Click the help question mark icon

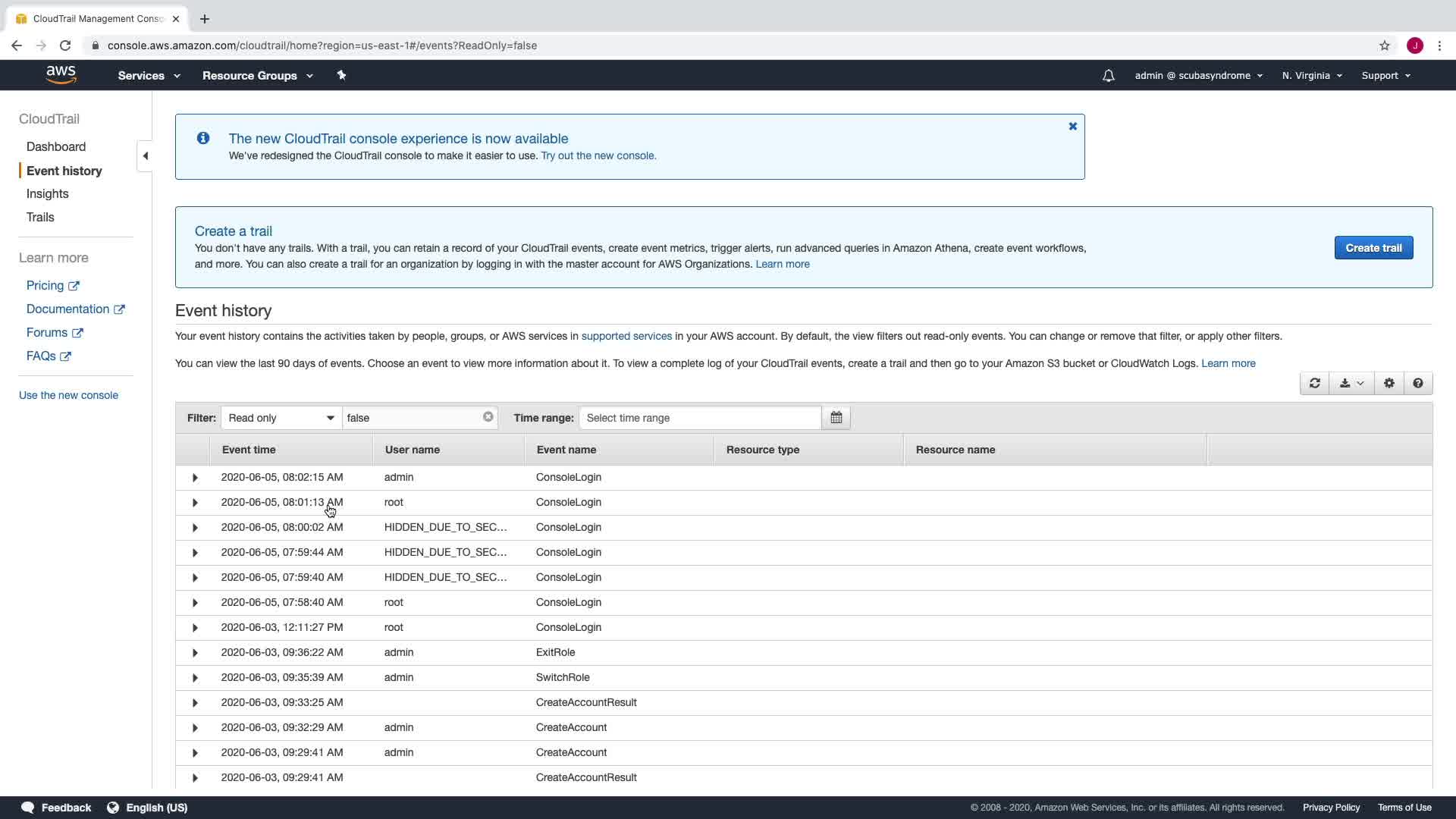click(1417, 384)
